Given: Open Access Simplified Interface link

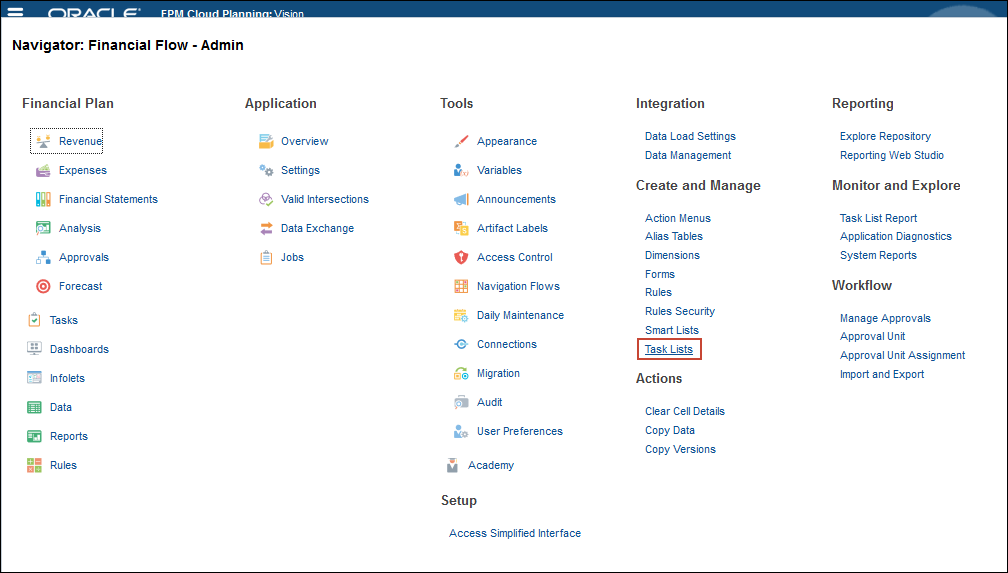Looking at the screenshot, I should pos(515,533).
